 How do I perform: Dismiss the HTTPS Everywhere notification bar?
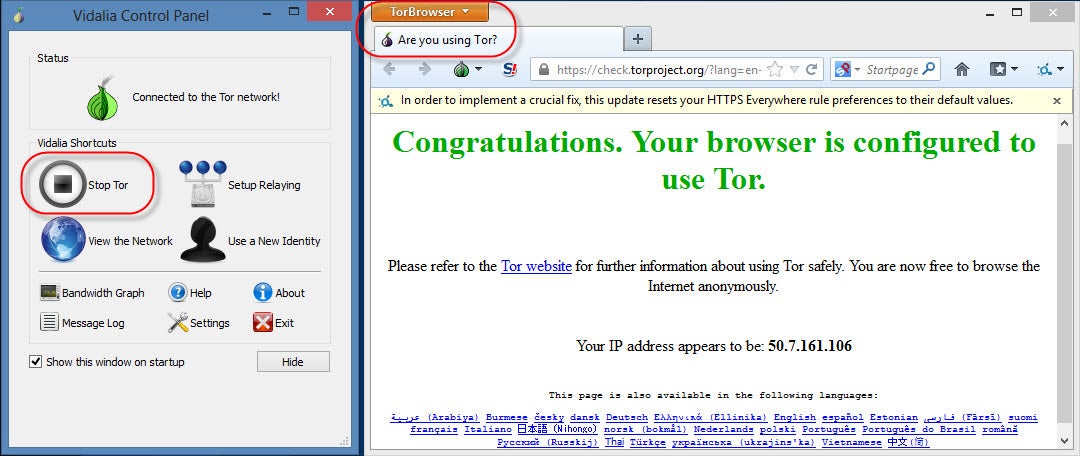click(x=1057, y=101)
